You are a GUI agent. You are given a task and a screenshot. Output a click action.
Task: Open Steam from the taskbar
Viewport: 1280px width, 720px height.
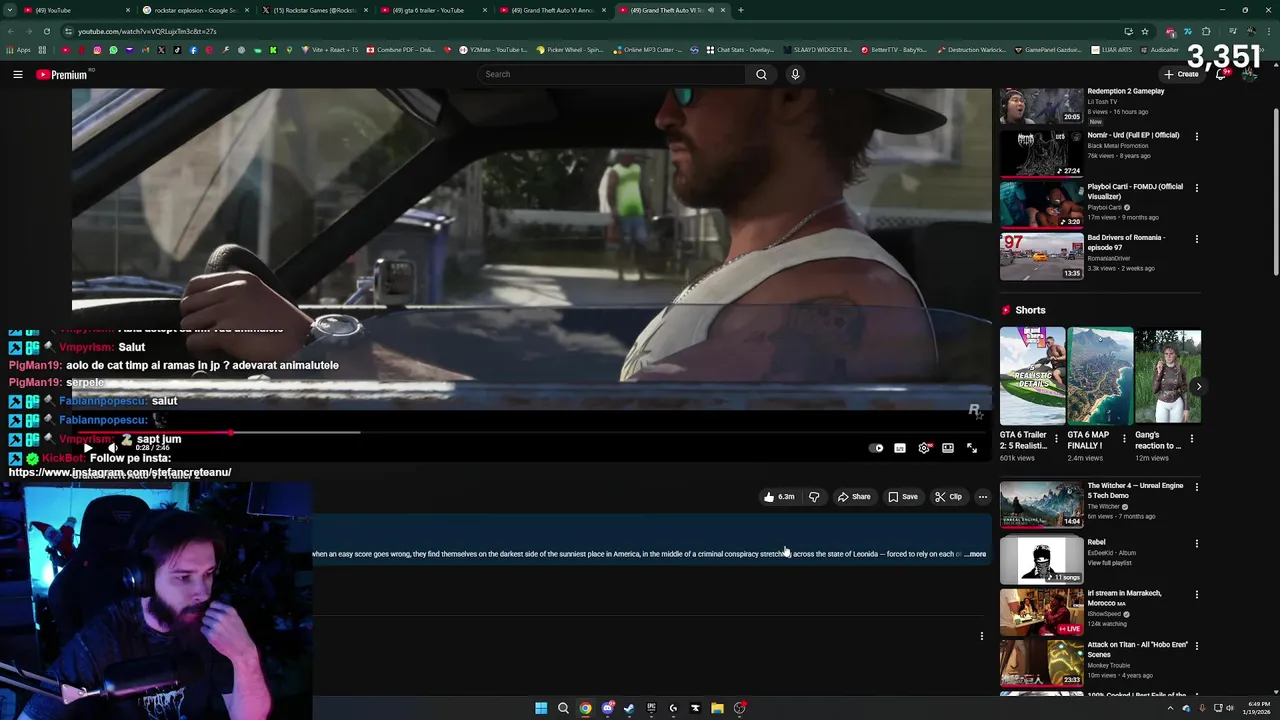(x=629, y=708)
